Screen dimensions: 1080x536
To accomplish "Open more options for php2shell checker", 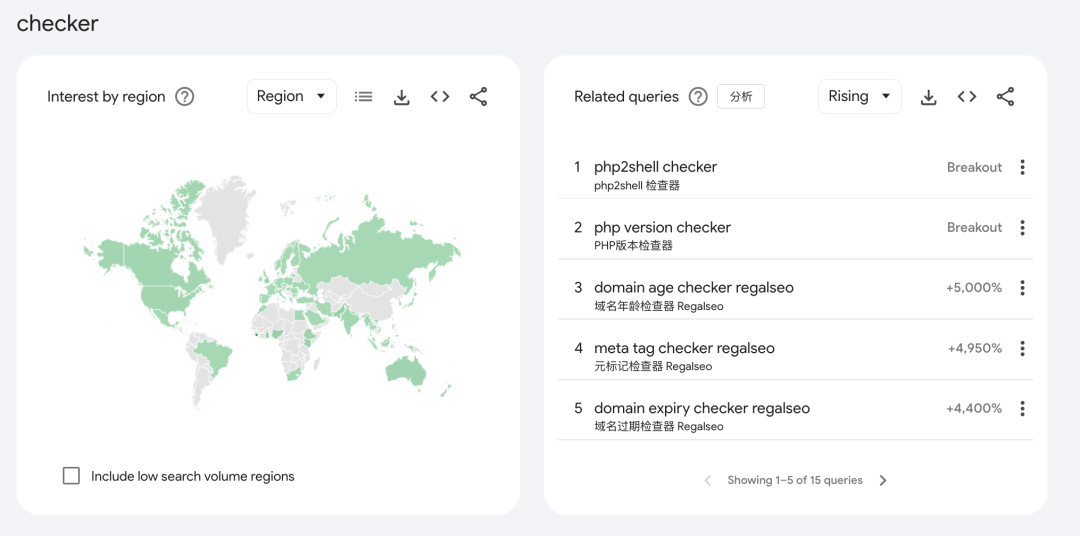I will [1022, 167].
